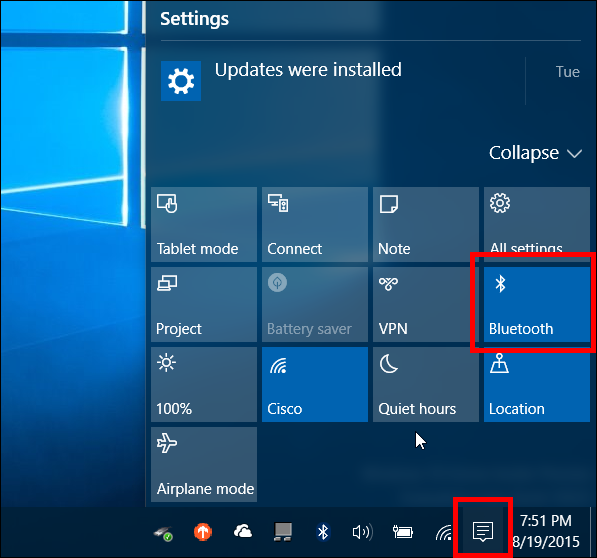Enable the Airplane mode tile
Viewport: 597px width, 558px height.
coord(204,464)
